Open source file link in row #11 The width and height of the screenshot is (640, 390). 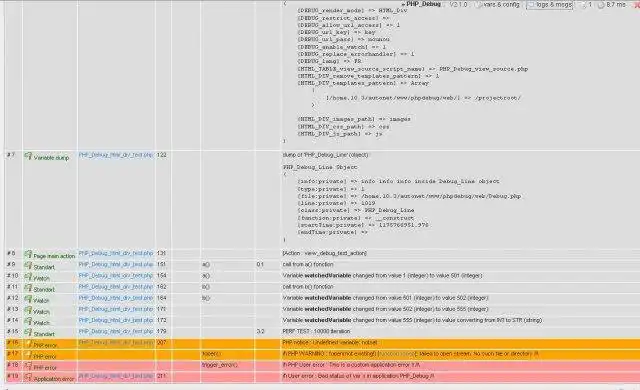click(x=116, y=287)
